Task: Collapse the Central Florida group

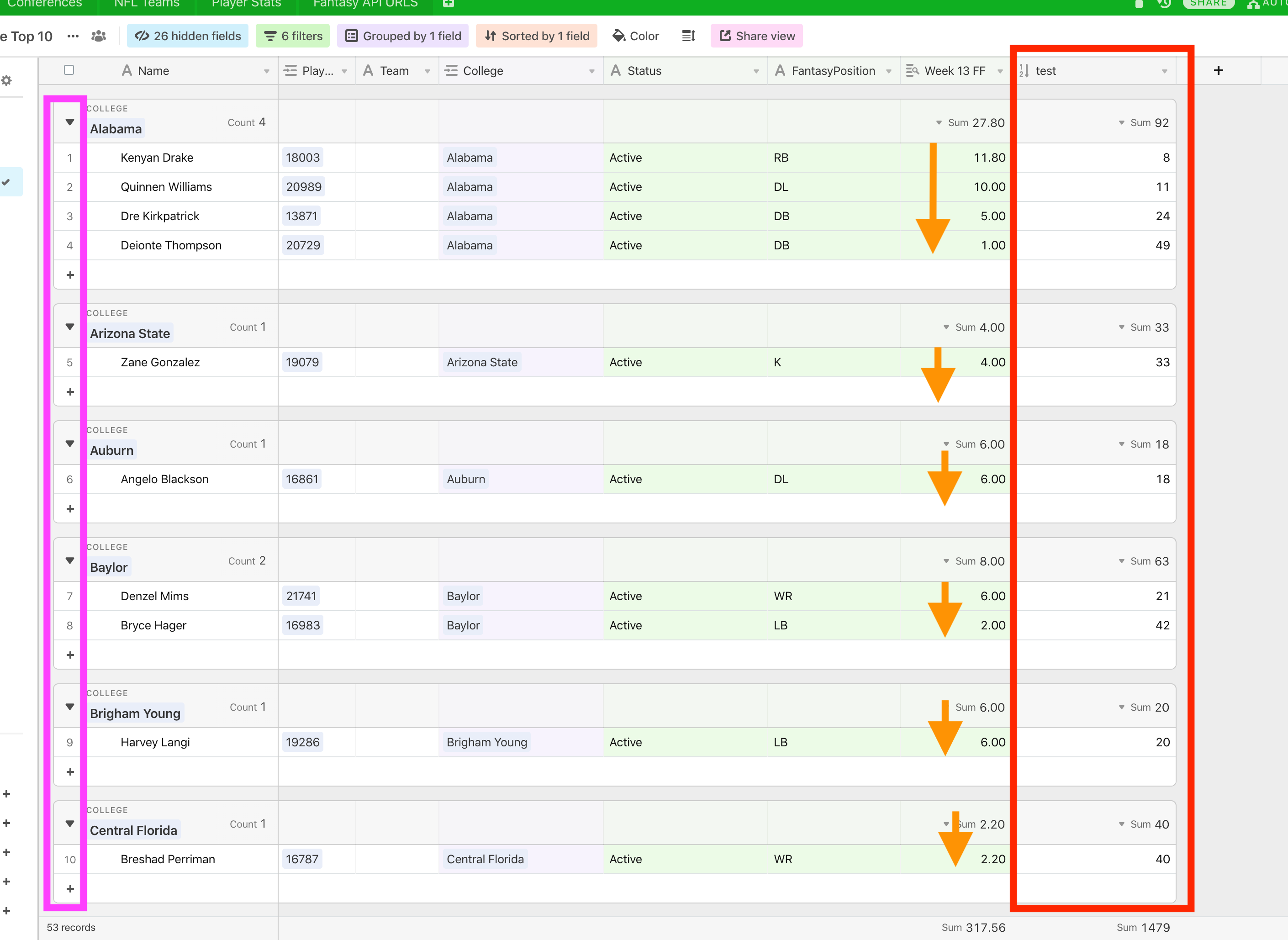Action: click(69, 824)
